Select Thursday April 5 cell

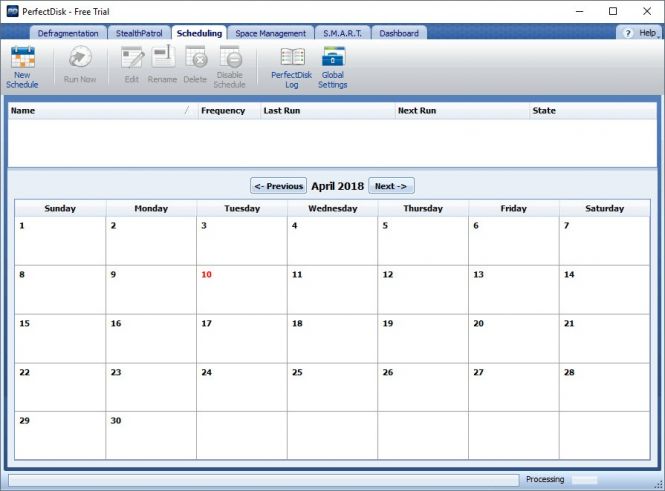pyautogui.click(x=423, y=241)
